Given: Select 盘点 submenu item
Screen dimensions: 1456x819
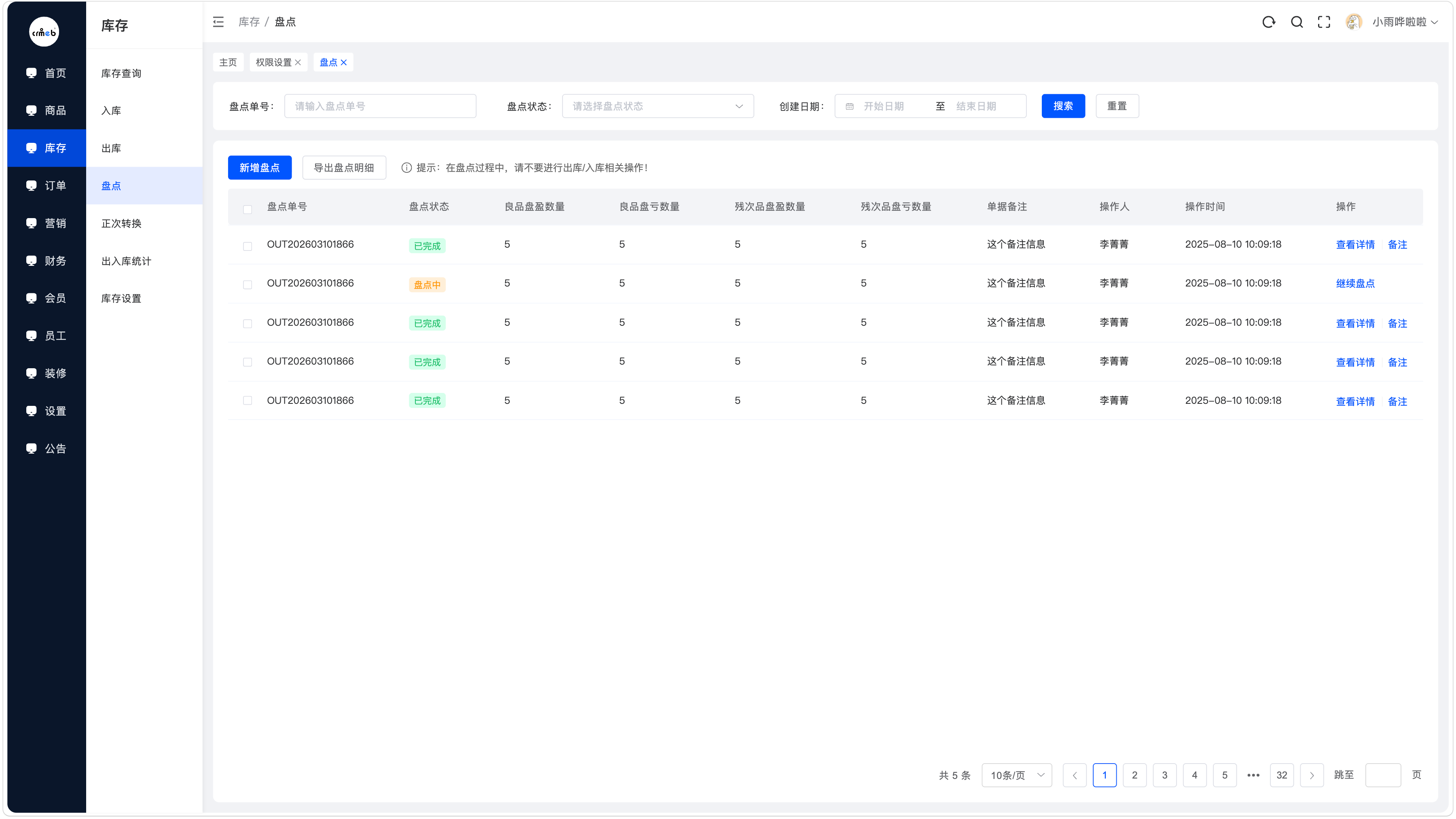Looking at the screenshot, I should coord(144,185).
